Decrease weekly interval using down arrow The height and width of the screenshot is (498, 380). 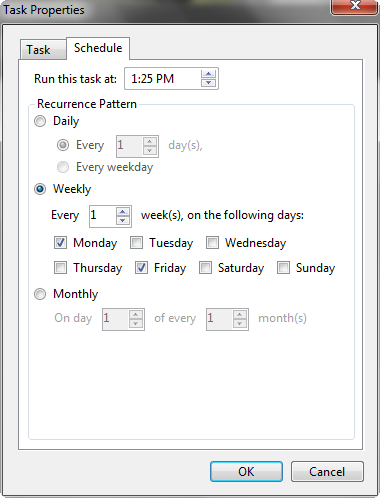(x=123, y=221)
